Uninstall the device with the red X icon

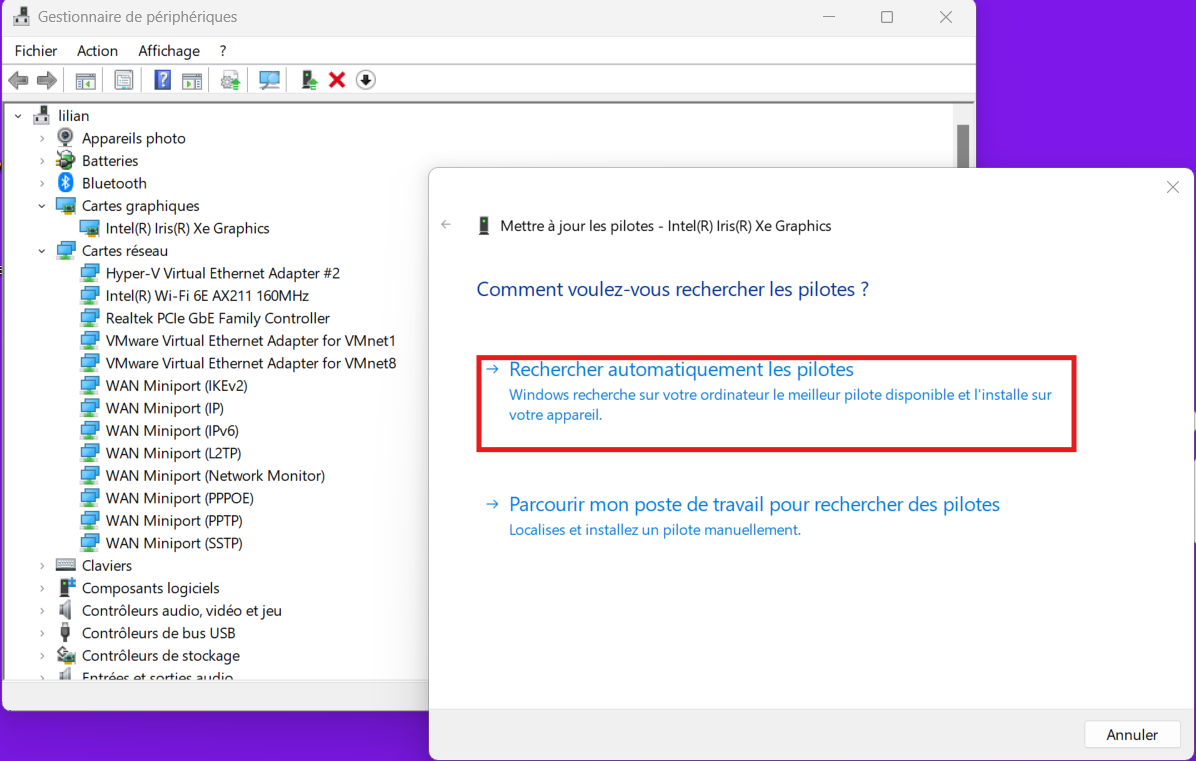tap(337, 80)
